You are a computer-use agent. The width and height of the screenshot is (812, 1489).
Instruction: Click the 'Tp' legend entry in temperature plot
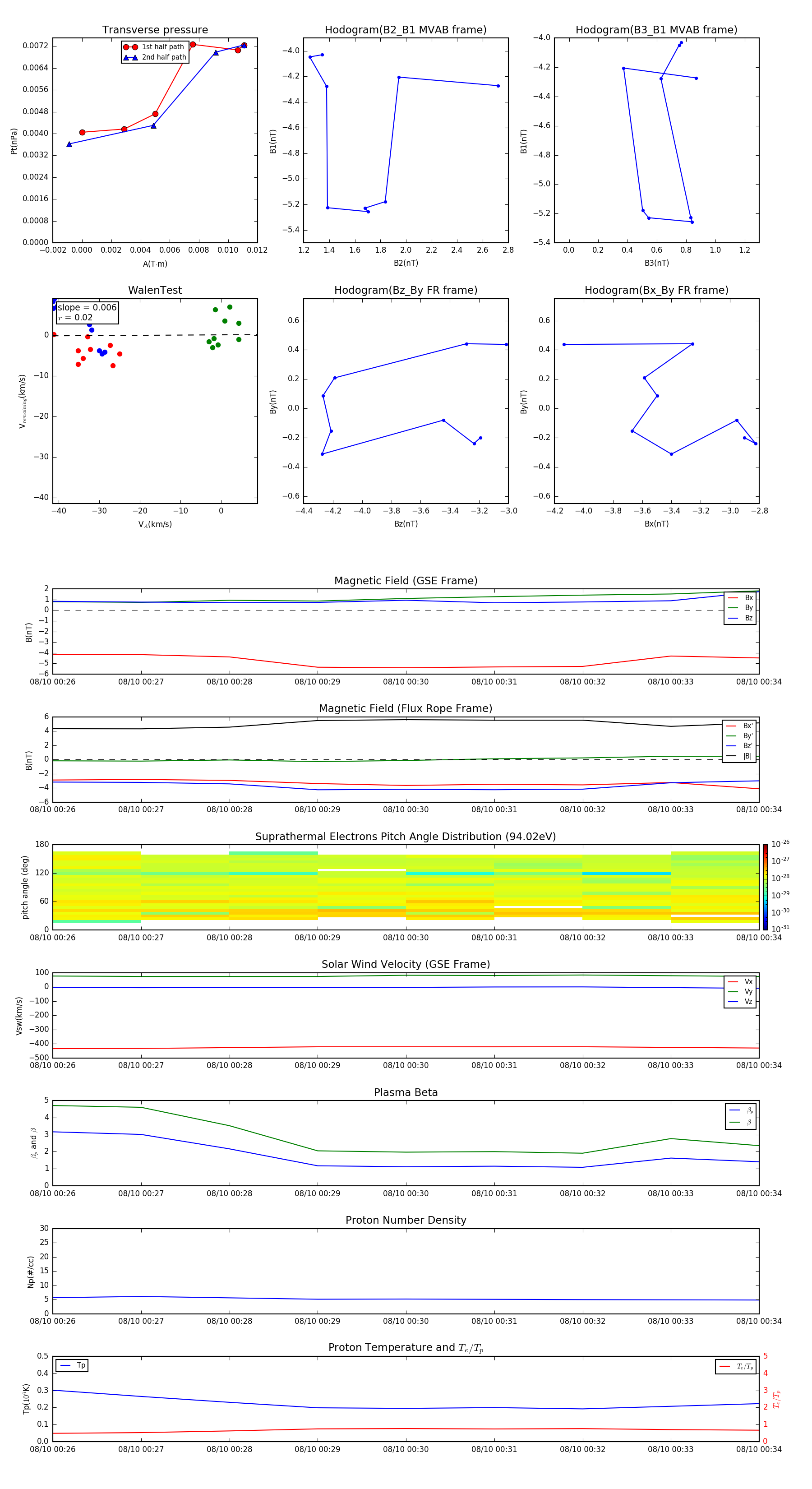[72, 1365]
